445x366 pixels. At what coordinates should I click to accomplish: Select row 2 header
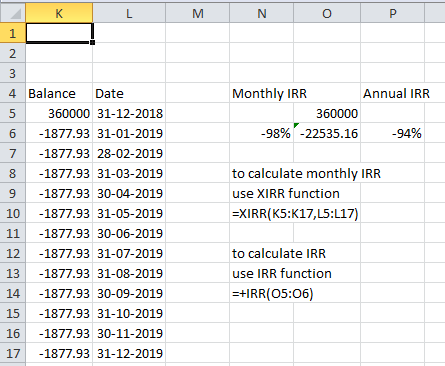pyautogui.click(x=13, y=53)
